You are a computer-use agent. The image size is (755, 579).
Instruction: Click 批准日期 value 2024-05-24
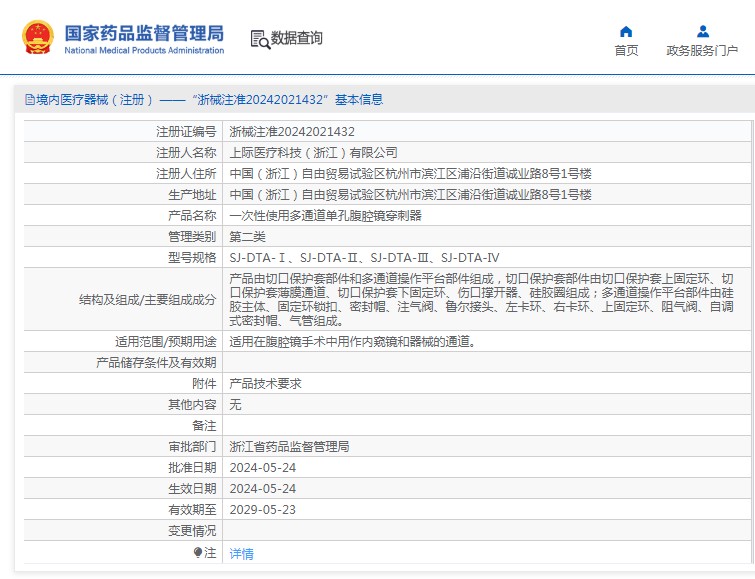tap(263, 468)
